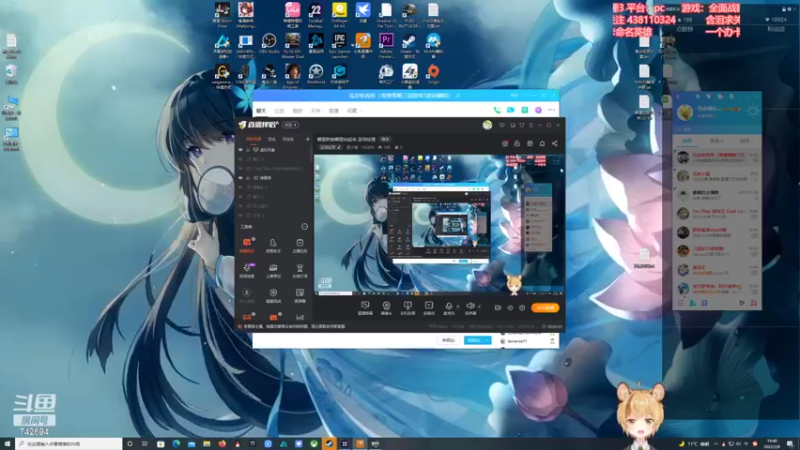Click the camera source icon in bottom toolbar
Image resolution: width=800 pixels, height=450 pixels.
[386, 308]
